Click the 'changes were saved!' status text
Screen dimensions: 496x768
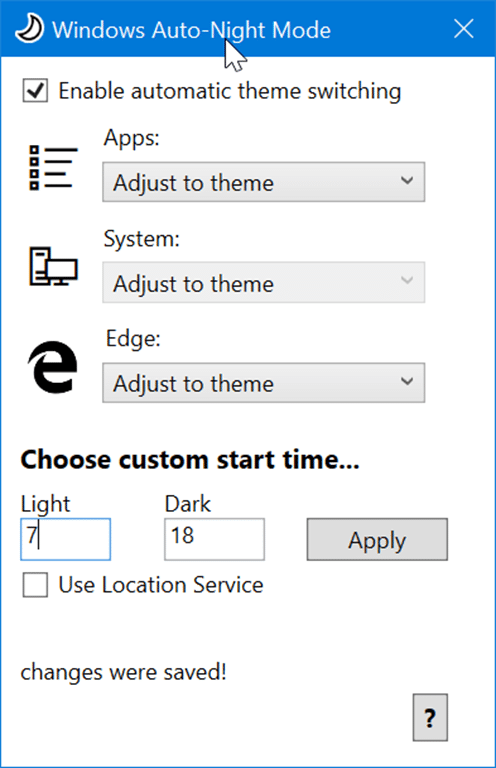[123, 672]
